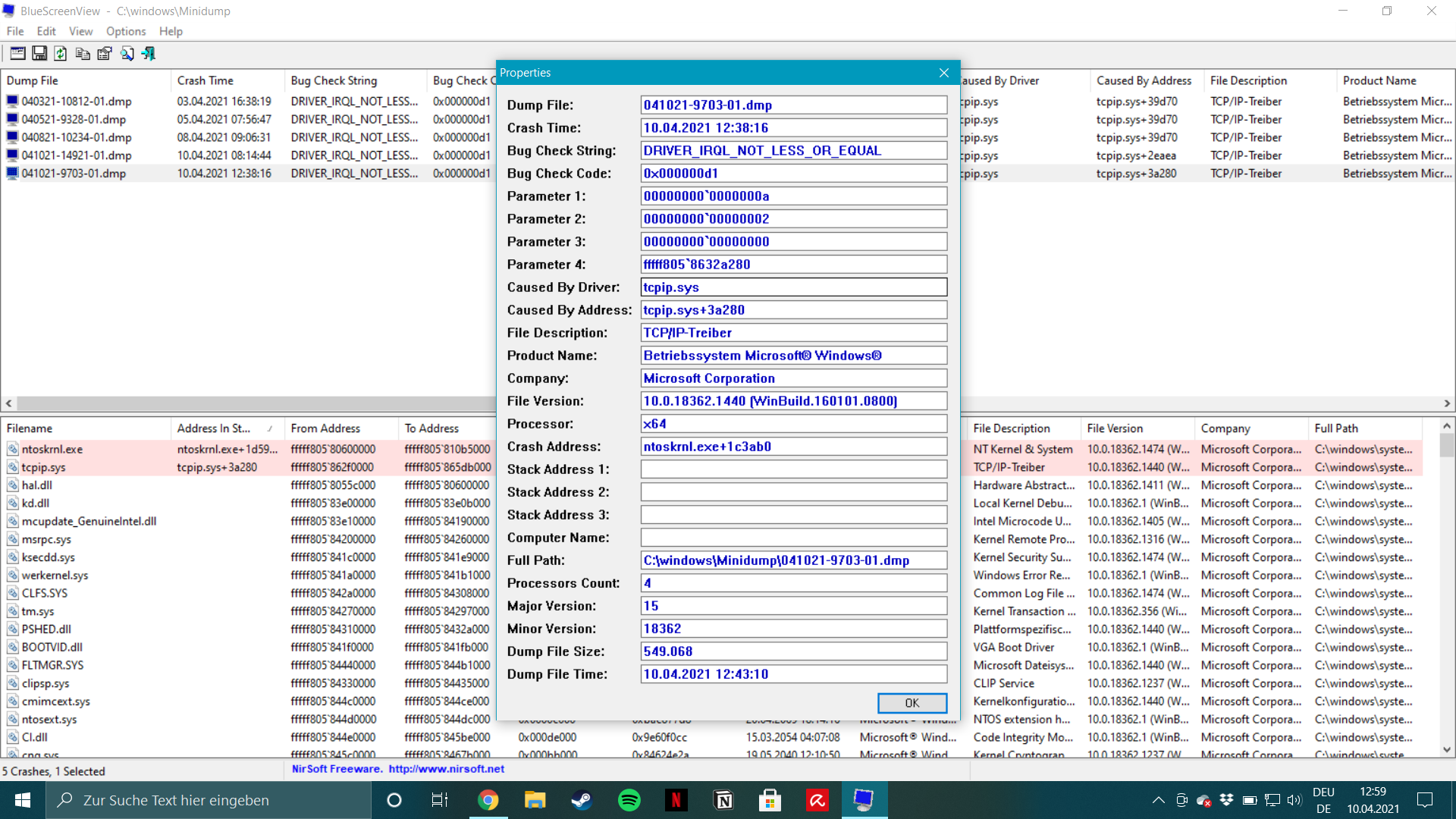Open Microsoft Store from taskbar

click(x=770, y=800)
